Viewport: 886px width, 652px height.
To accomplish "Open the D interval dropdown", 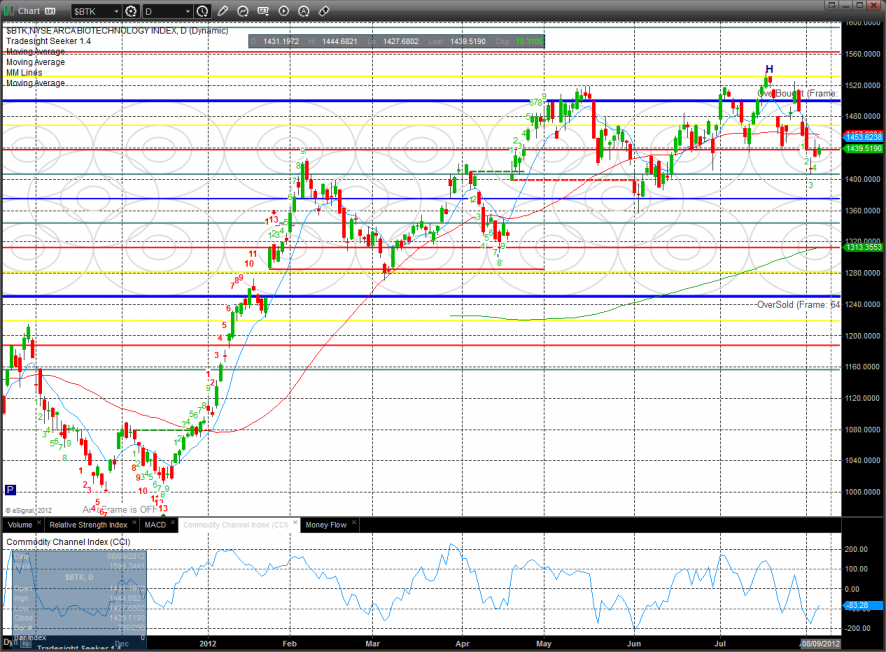I will click(x=188, y=11).
